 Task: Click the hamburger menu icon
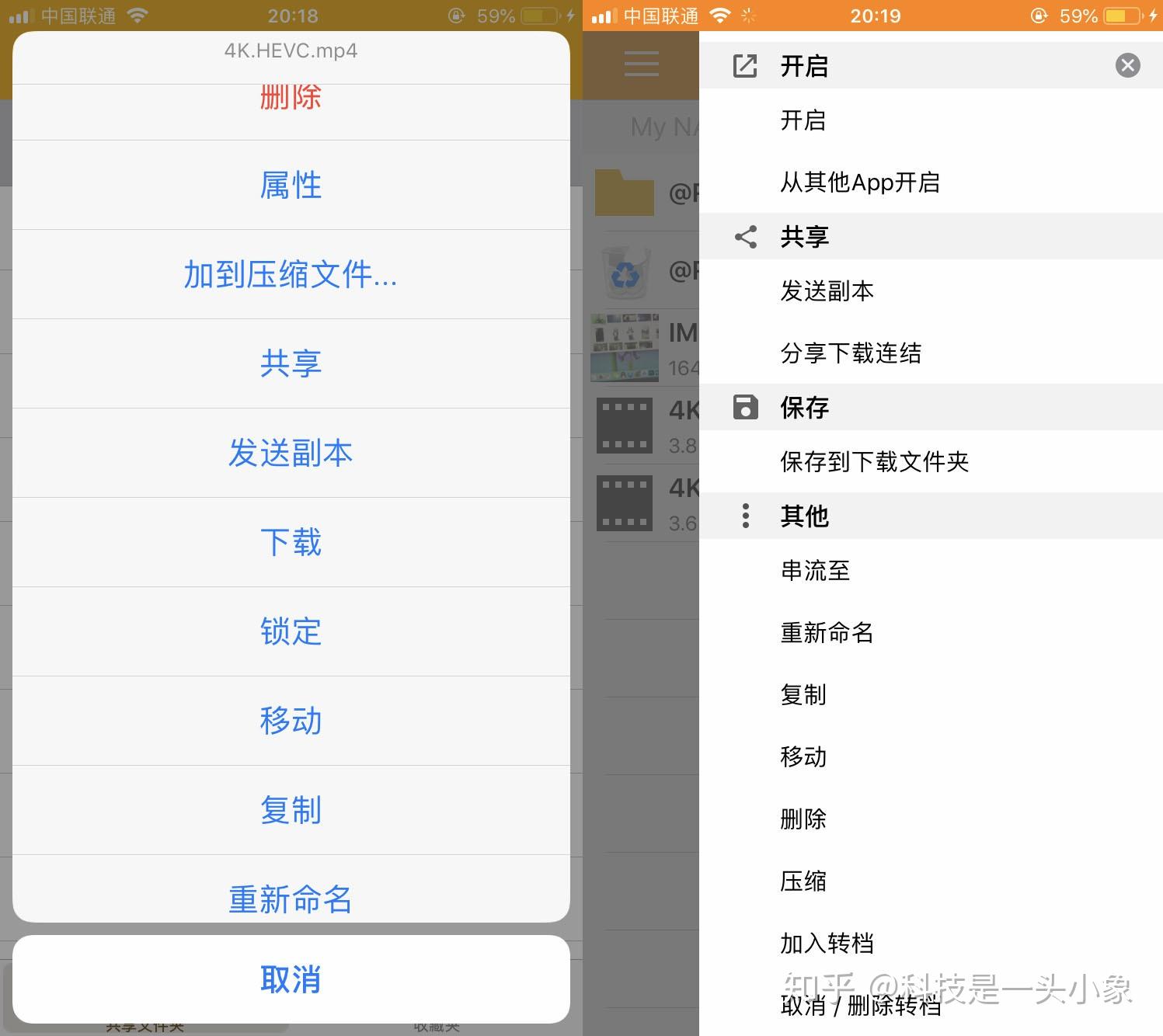coord(640,64)
